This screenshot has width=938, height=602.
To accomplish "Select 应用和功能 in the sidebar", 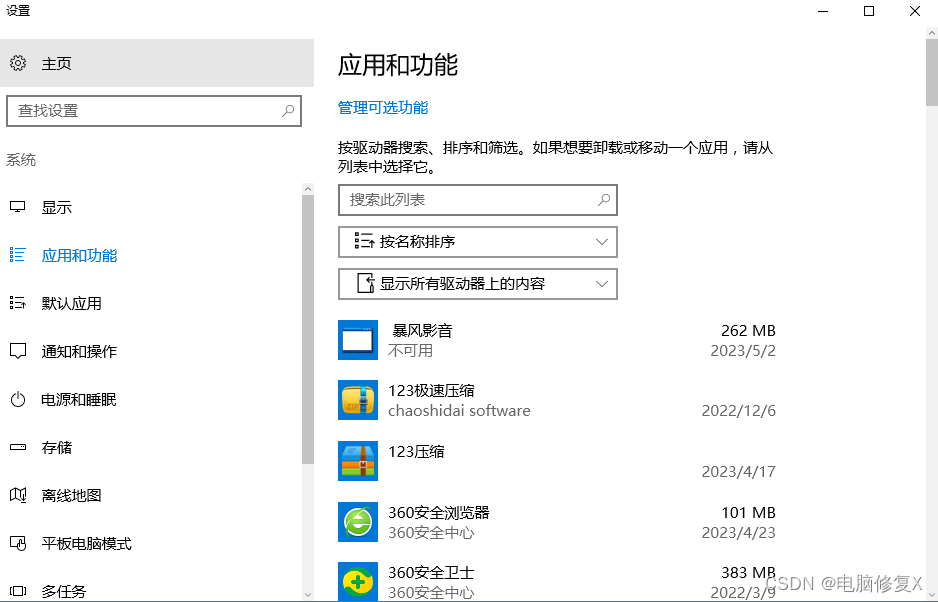I will (151, 255).
